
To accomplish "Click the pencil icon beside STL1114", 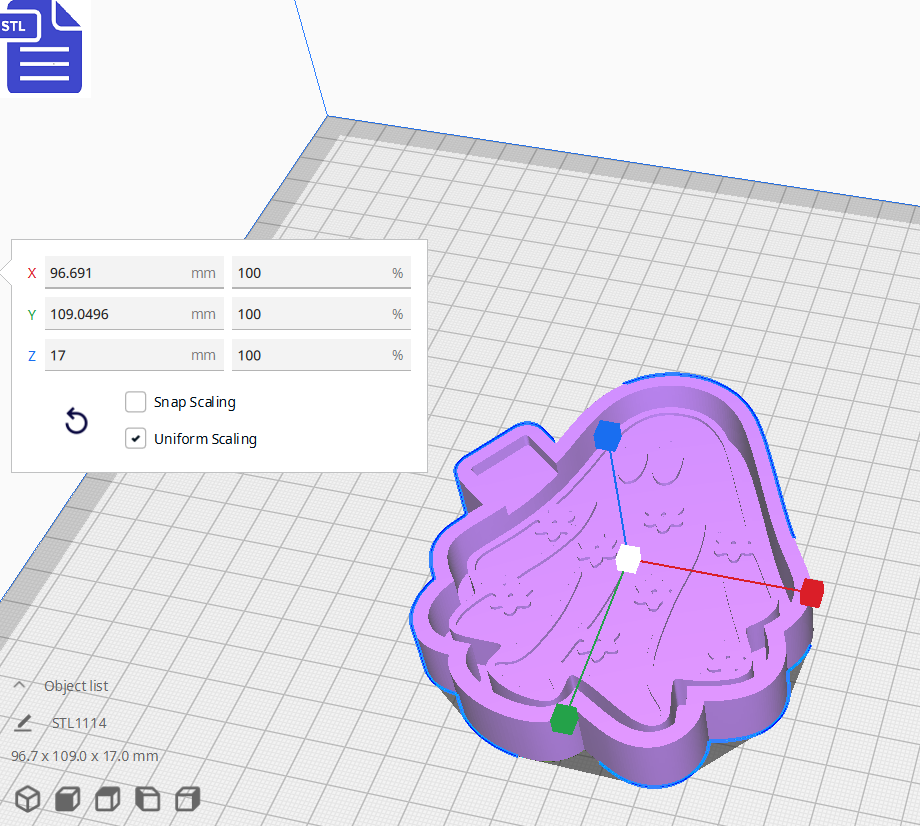I will tap(22, 722).
